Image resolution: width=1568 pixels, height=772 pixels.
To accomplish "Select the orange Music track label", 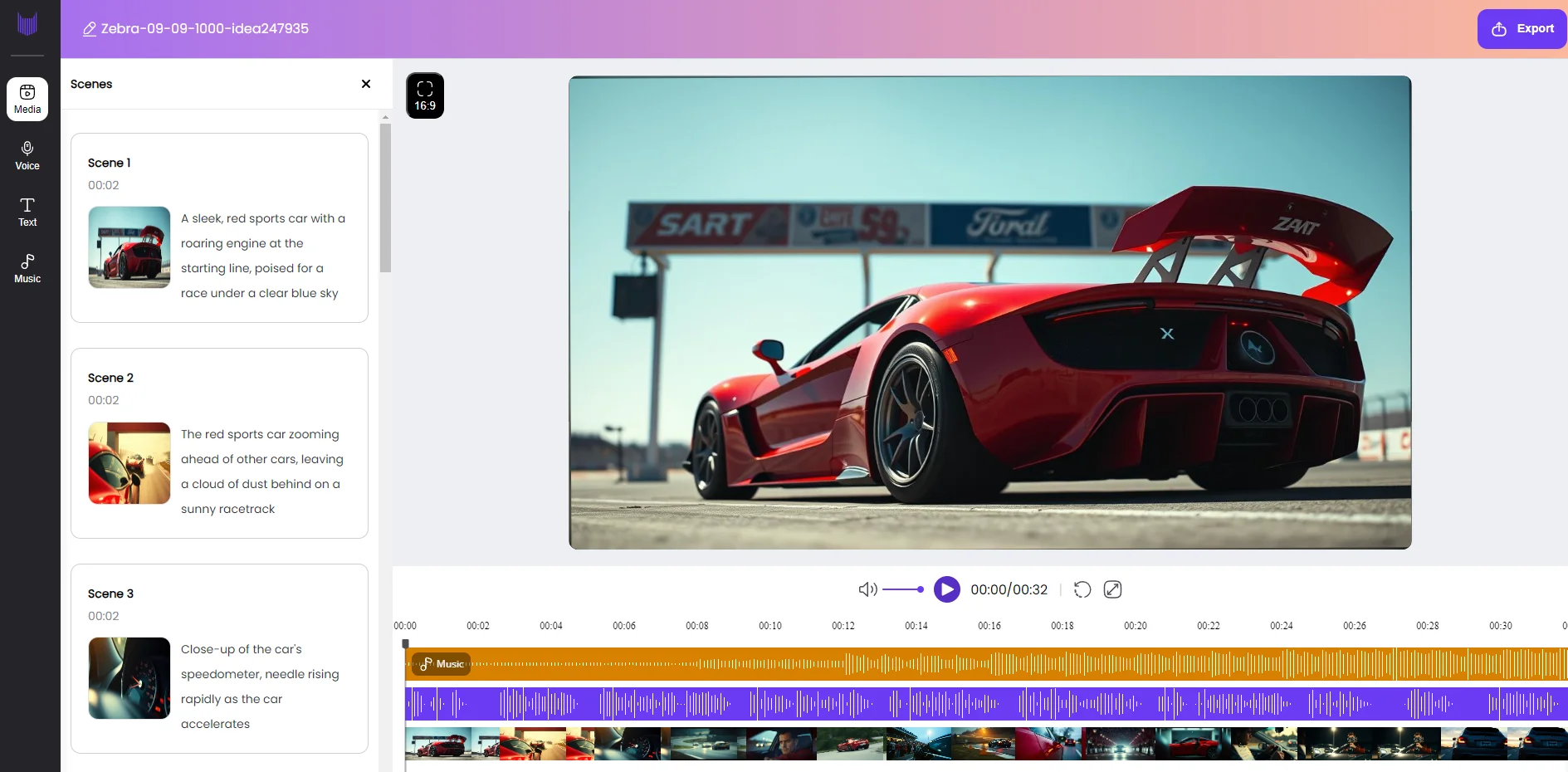I will 442,664.
